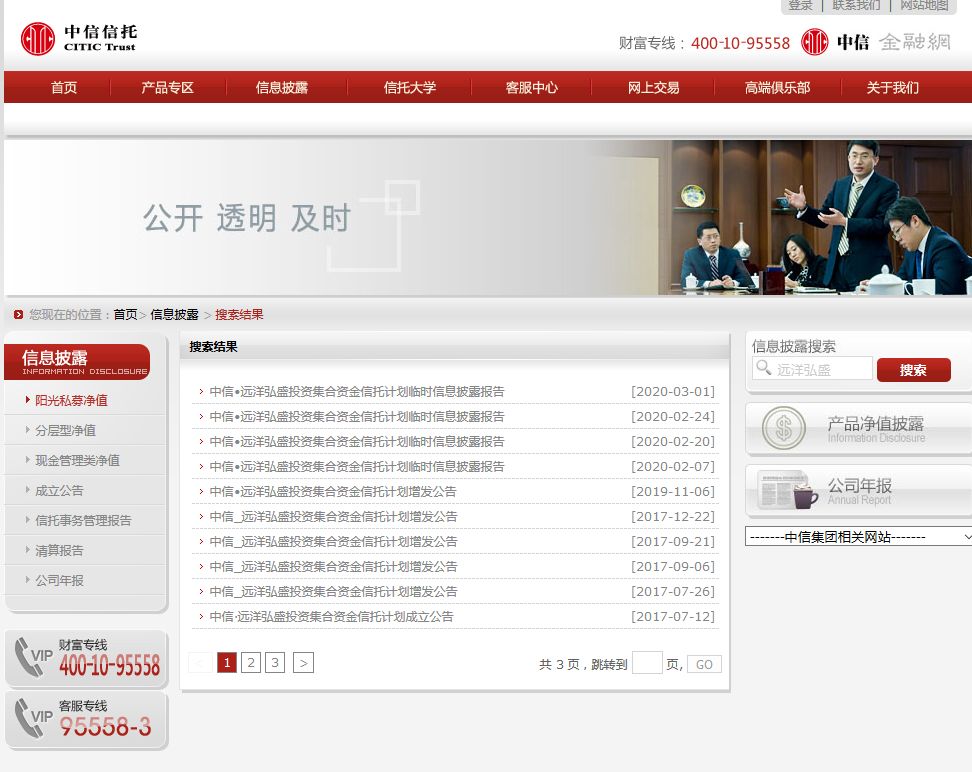Open 信息披露 in the red navigation bar
This screenshot has height=772, width=972.
pos(282,88)
